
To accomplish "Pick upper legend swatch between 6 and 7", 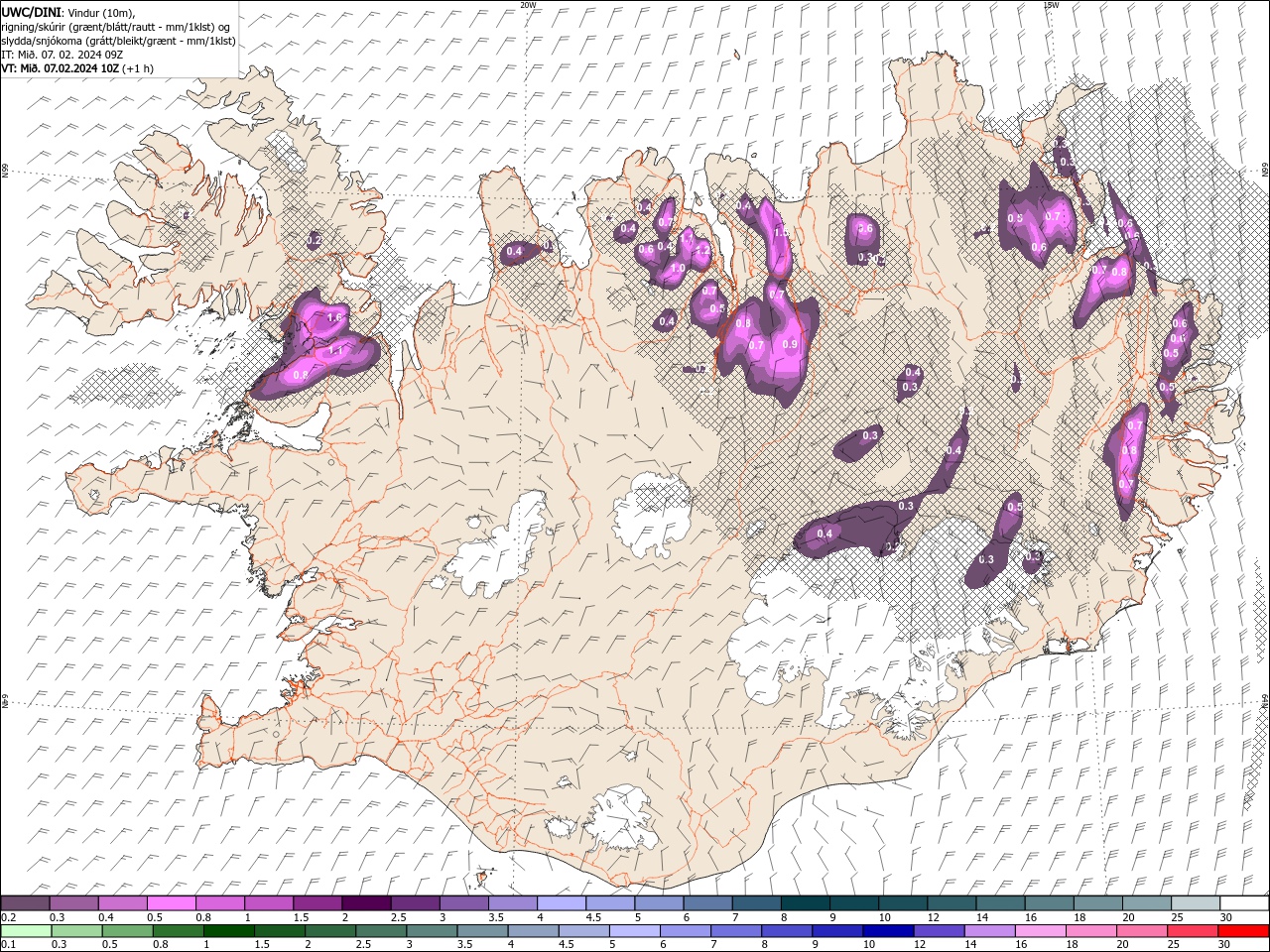I will (x=707, y=903).
